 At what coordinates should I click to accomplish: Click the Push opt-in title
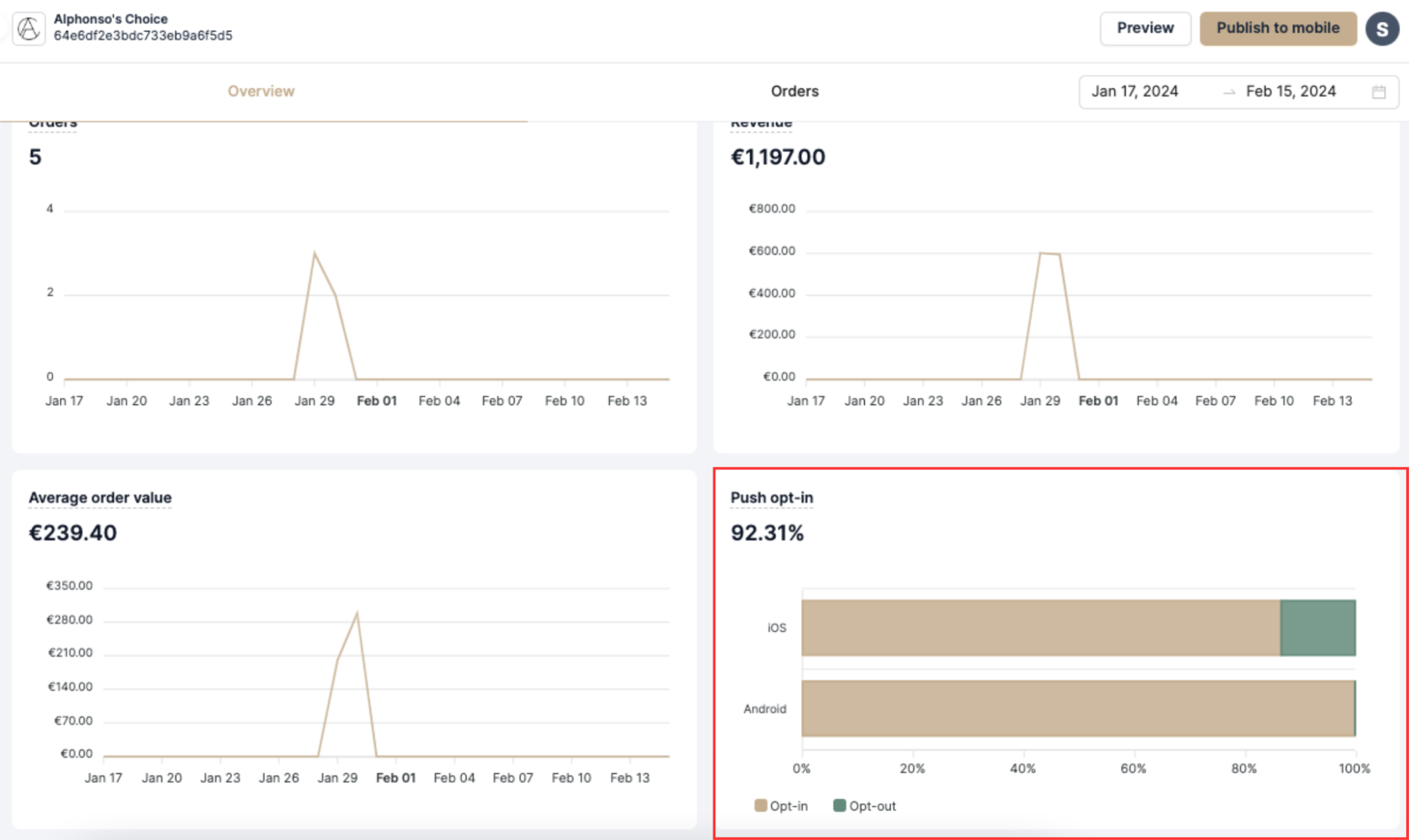point(771,498)
